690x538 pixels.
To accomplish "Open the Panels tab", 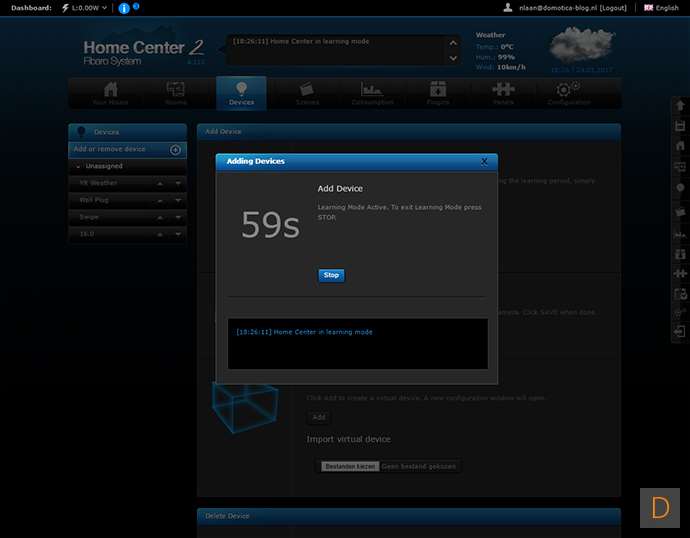I will (503, 94).
